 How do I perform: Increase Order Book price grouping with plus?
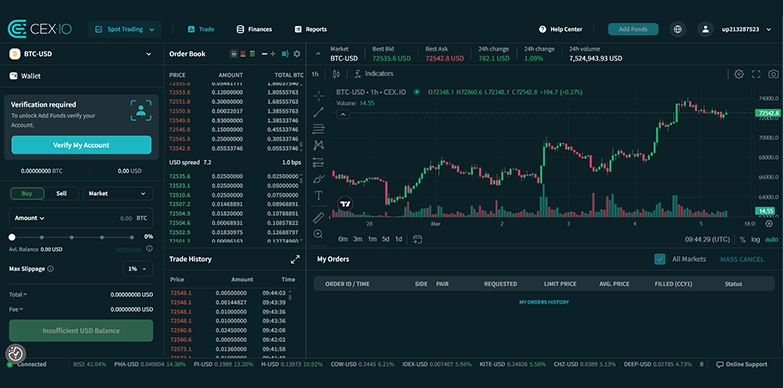tap(273, 54)
